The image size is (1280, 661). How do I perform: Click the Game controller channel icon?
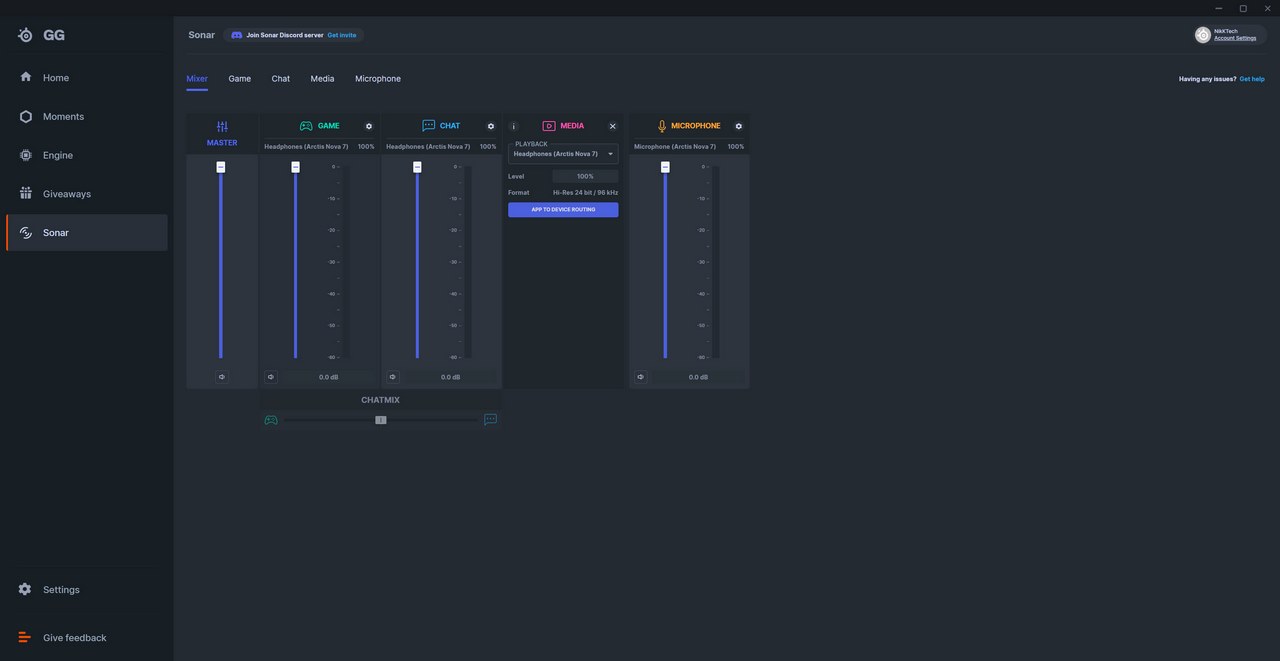tap(306, 126)
